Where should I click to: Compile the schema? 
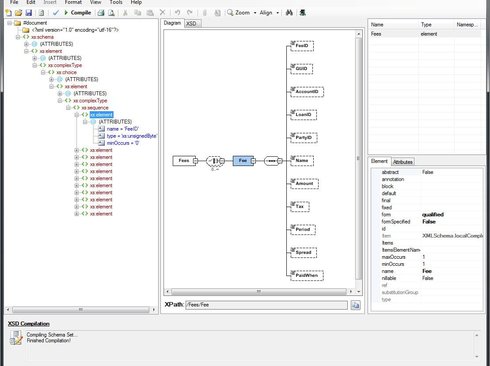(x=77, y=13)
